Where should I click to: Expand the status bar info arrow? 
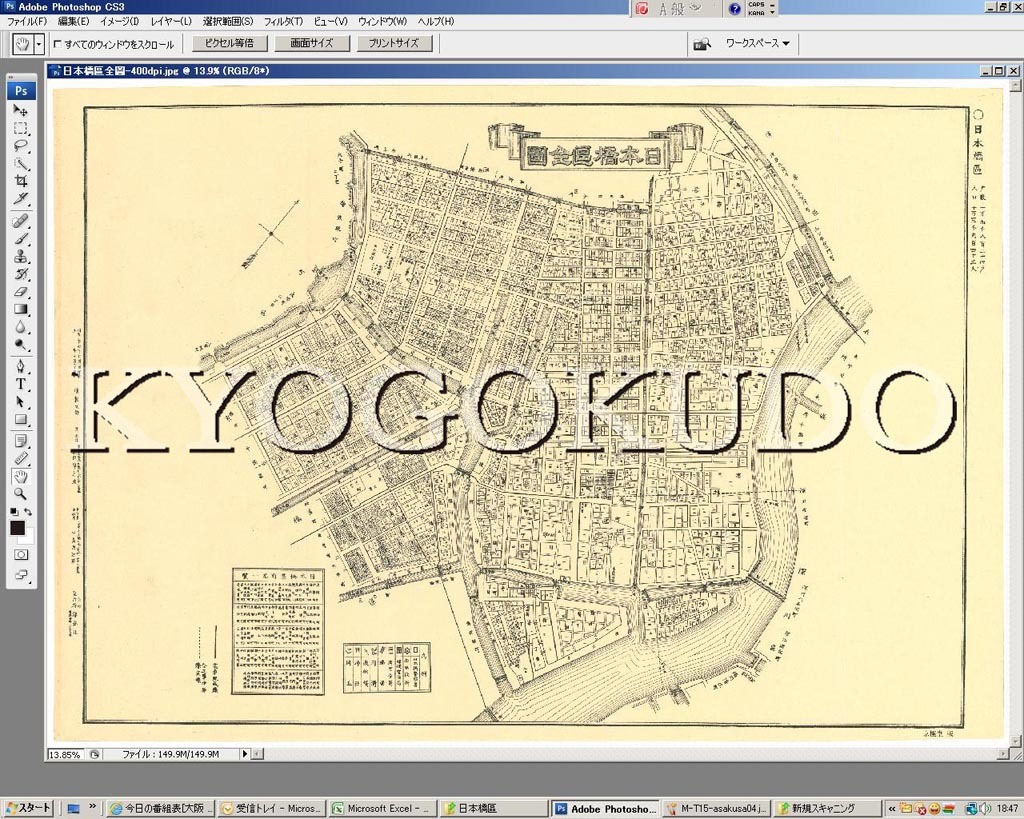click(245, 754)
